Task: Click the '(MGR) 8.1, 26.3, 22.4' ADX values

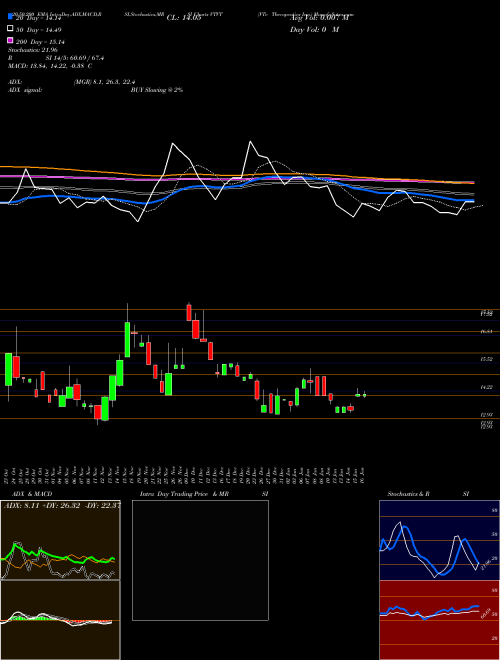Action: coord(104,82)
